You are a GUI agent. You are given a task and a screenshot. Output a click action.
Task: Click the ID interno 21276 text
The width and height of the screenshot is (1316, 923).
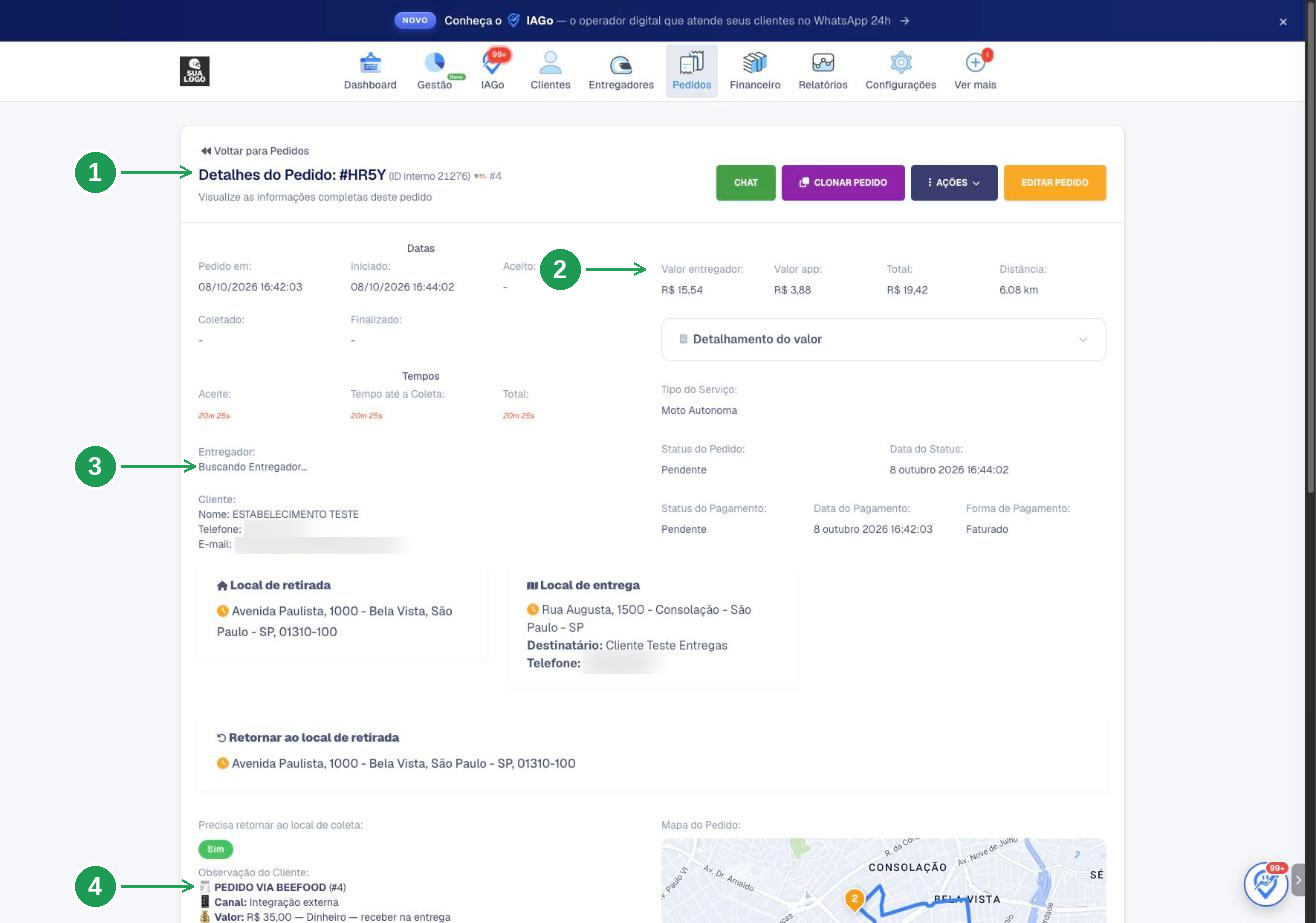coord(430,176)
